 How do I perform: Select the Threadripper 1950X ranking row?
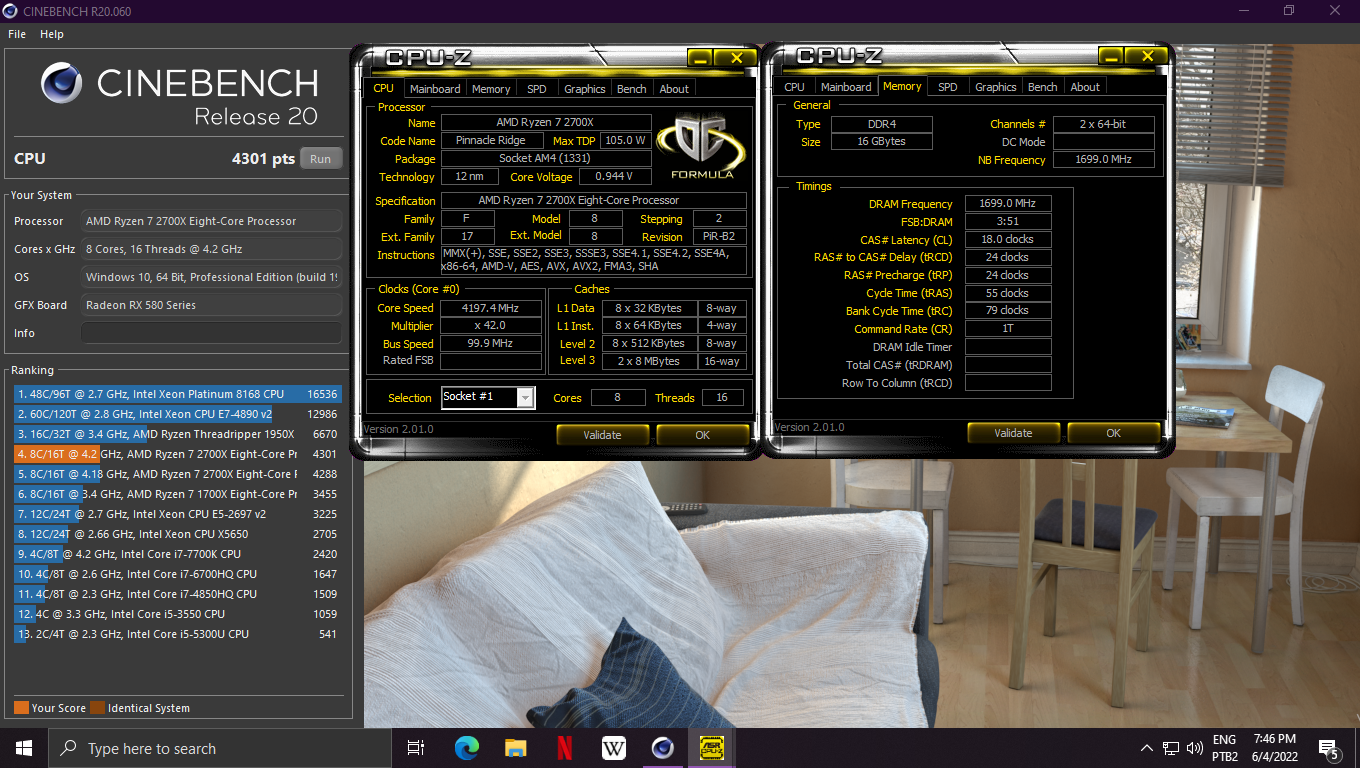[177, 434]
